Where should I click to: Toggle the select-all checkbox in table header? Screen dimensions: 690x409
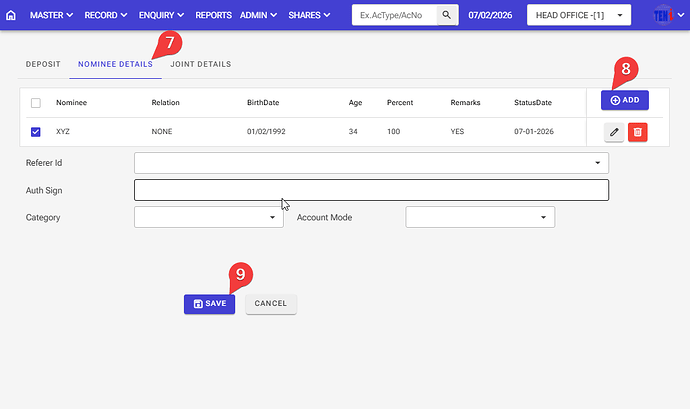click(37, 103)
